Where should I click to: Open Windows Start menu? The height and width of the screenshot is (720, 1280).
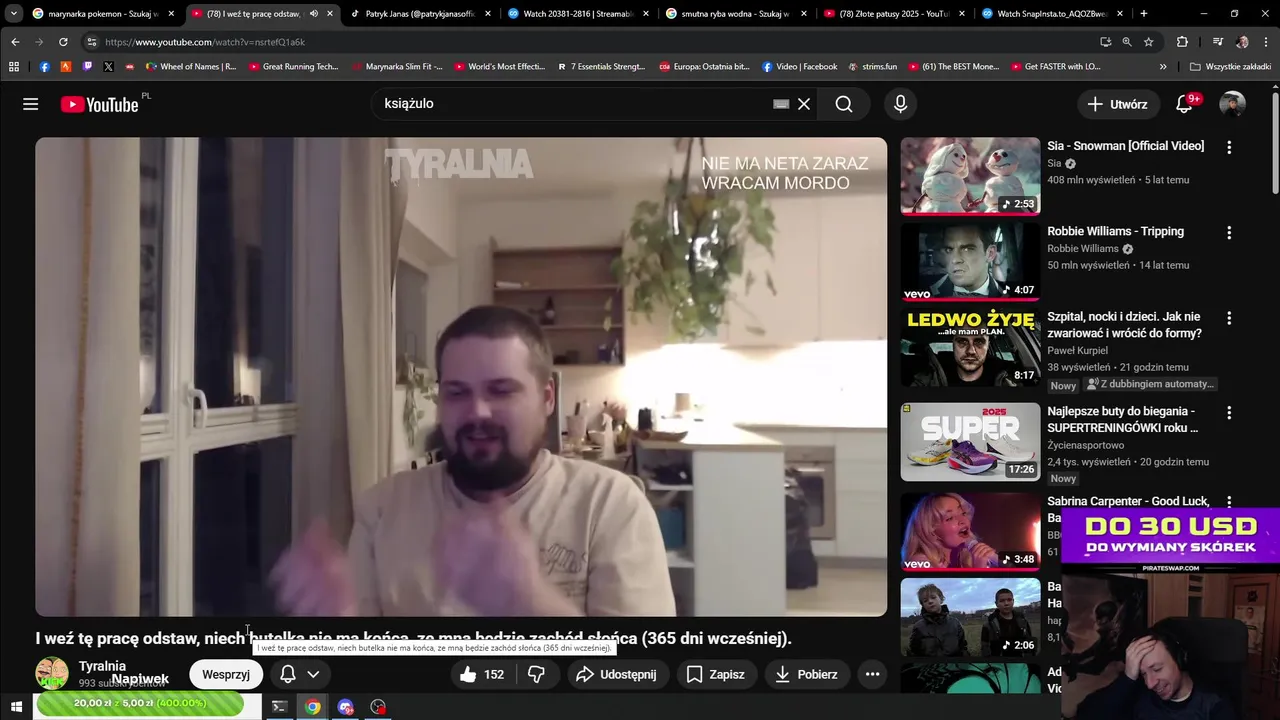coord(16,707)
